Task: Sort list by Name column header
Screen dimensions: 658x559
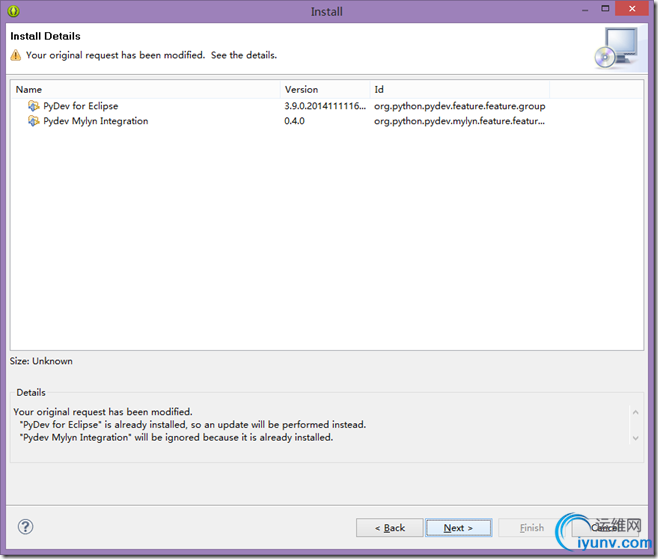Action: 146,89
